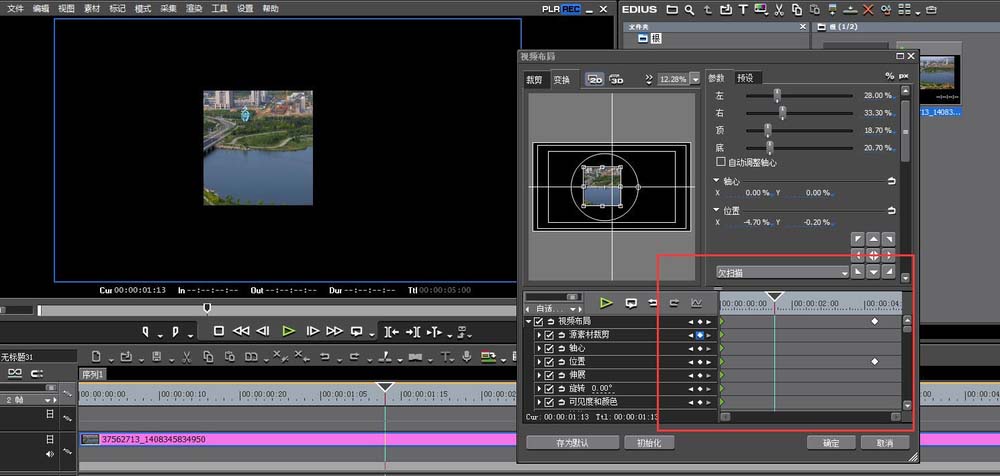Select the 2D mode icon in layout window
The image size is (1000, 476).
596,79
